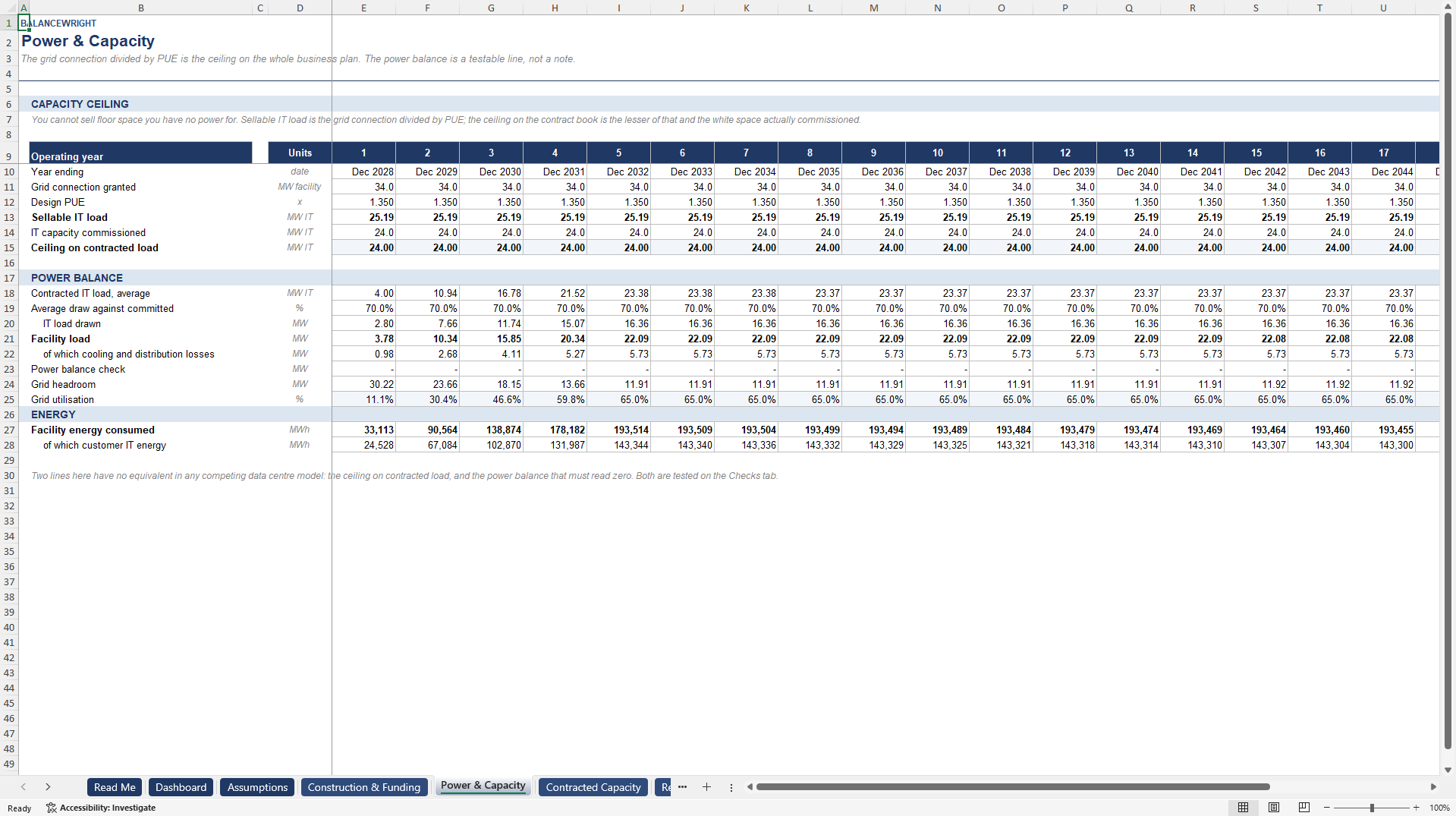Zoom in with the plus button
The image size is (1456, 816).
pyautogui.click(x=1416, y=808)
